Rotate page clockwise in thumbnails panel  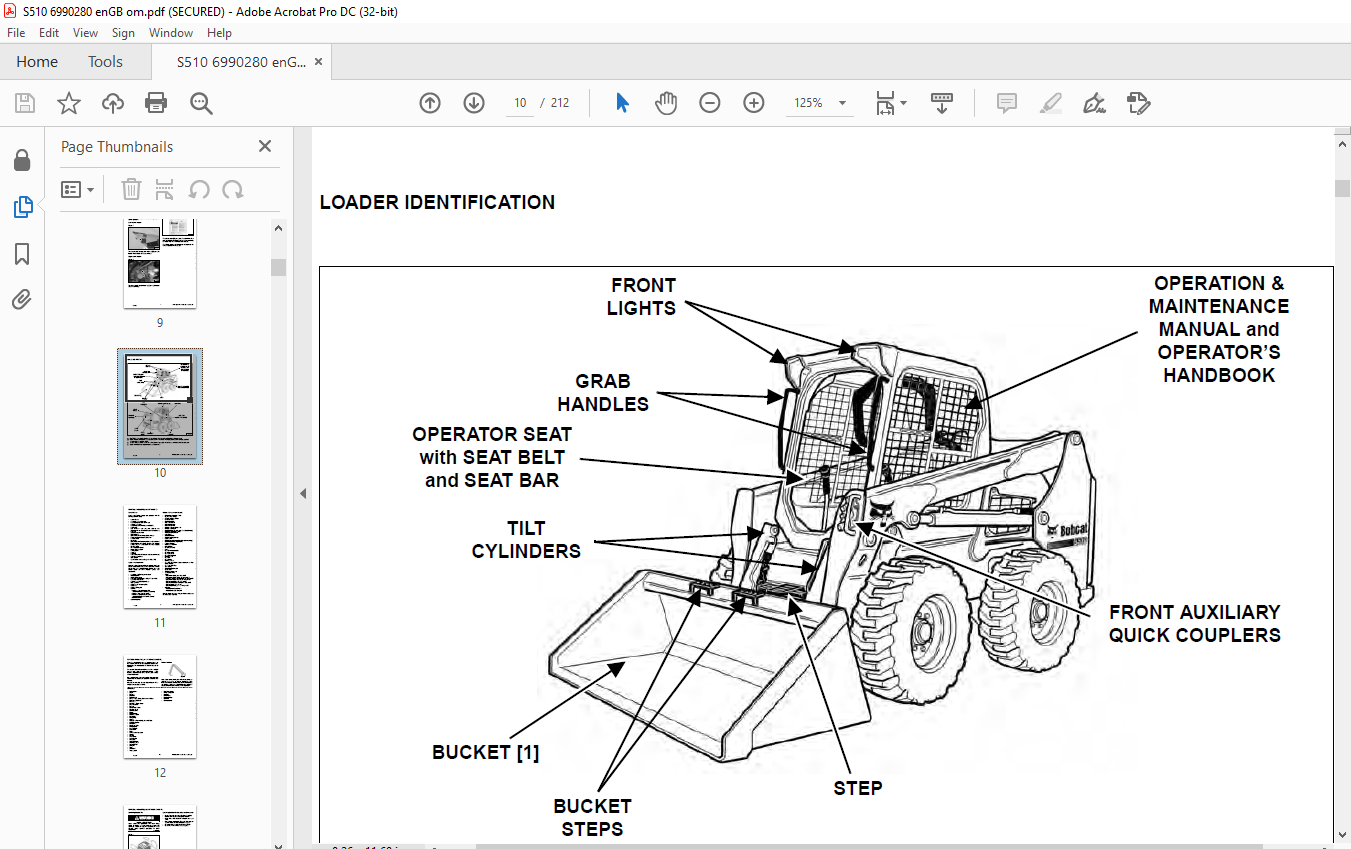pyautogui.click(x=233, y=189)
